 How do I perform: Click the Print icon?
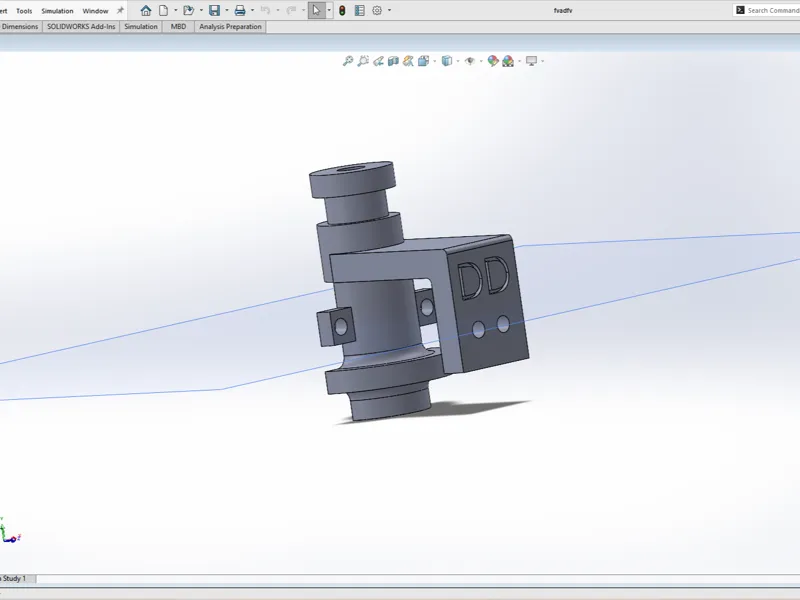coord(240,10)
